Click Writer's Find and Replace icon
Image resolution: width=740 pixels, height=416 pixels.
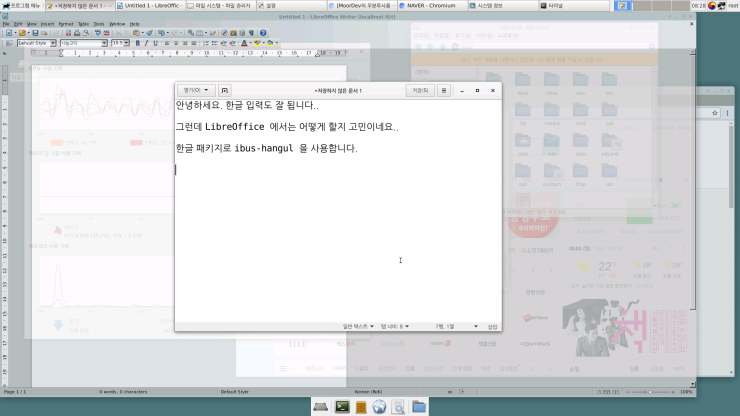click(x=190, y=33)
